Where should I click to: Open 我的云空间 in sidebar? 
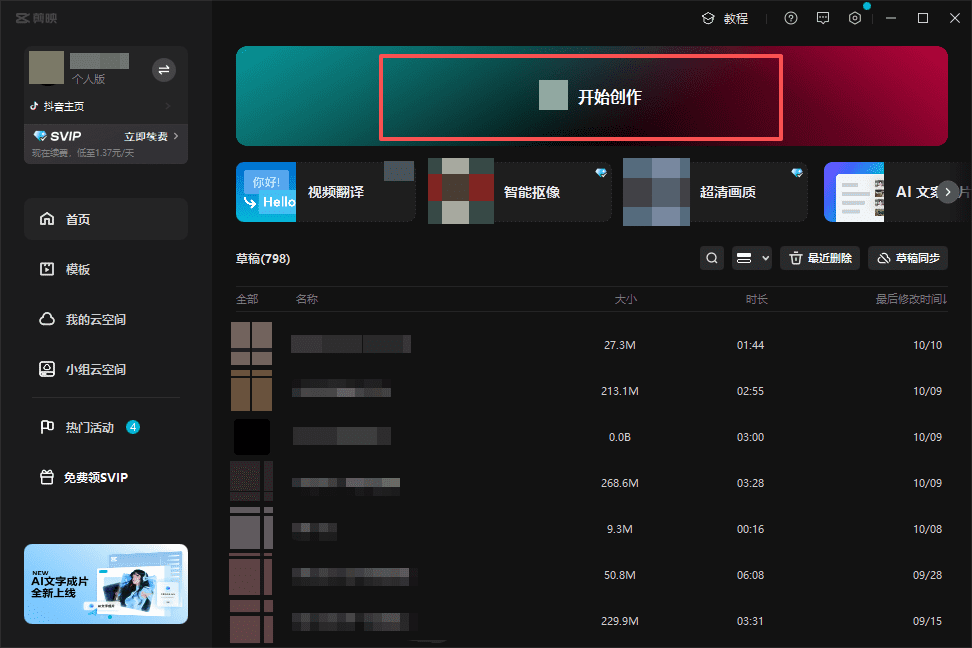95,319
